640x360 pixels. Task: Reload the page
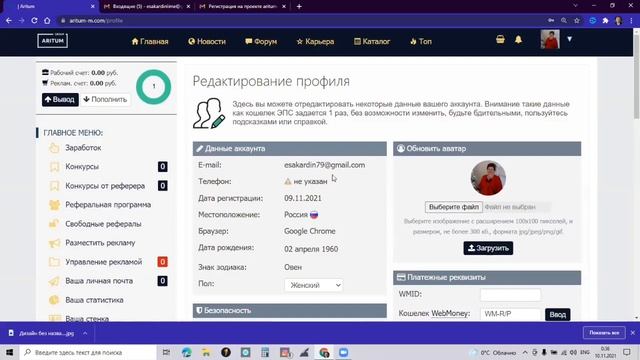click(x=34, y=20)
